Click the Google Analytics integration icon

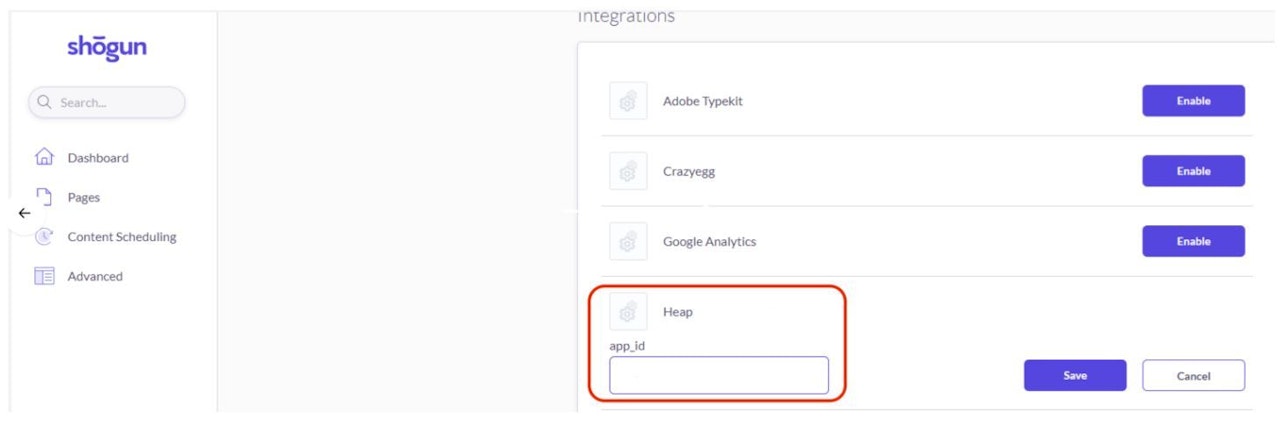[628, 241]
